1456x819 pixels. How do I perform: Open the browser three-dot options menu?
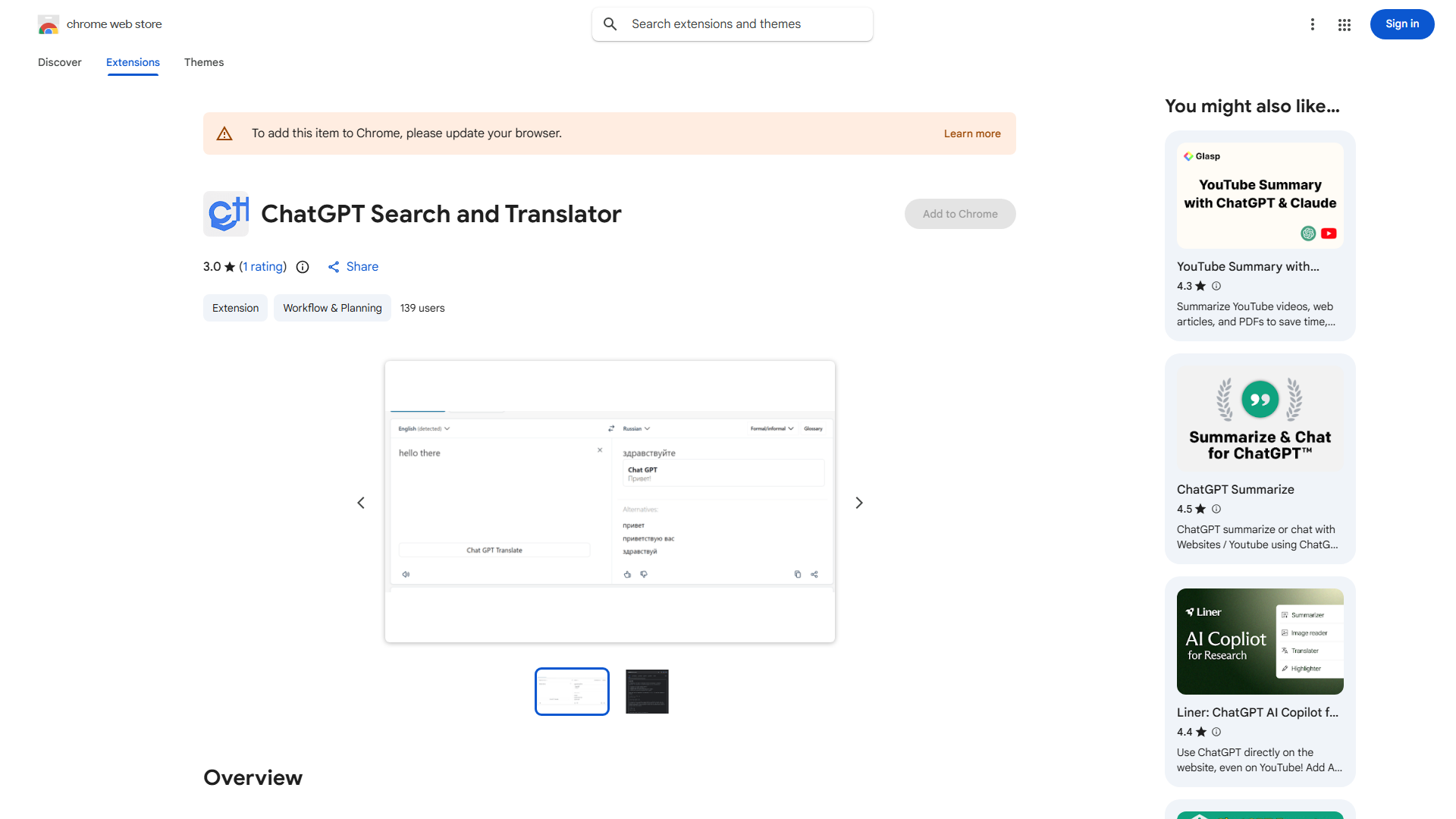(x=1313, y=24)
